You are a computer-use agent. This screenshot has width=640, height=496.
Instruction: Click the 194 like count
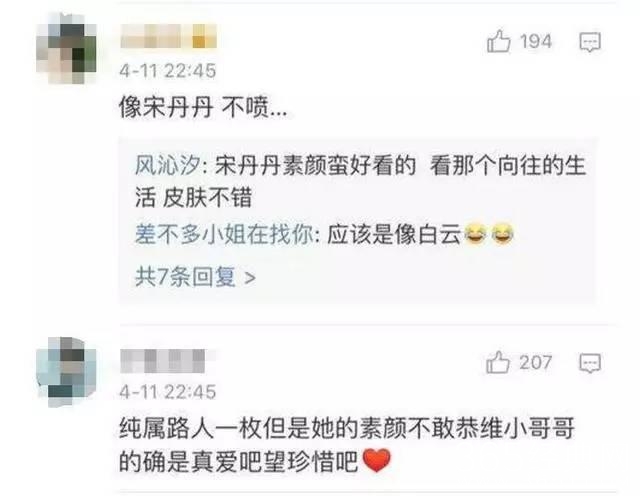535,41
